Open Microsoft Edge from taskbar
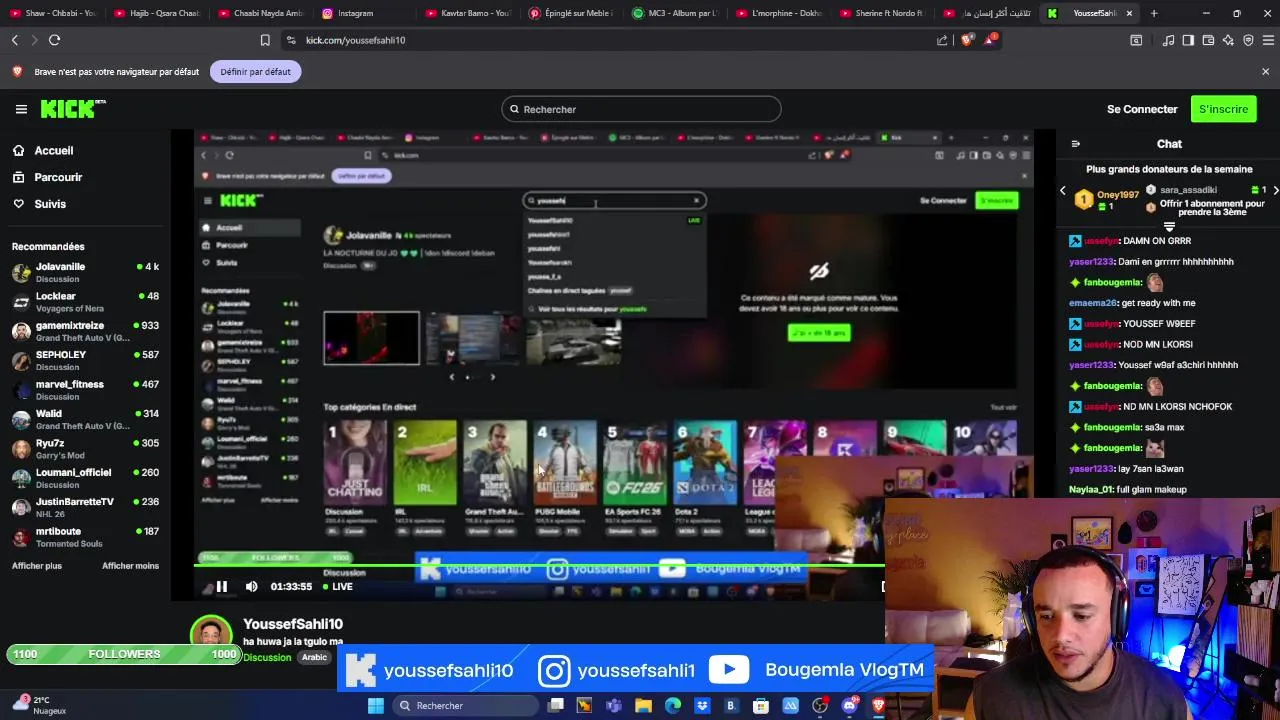The image size is (1280, 720). (673, 706)
